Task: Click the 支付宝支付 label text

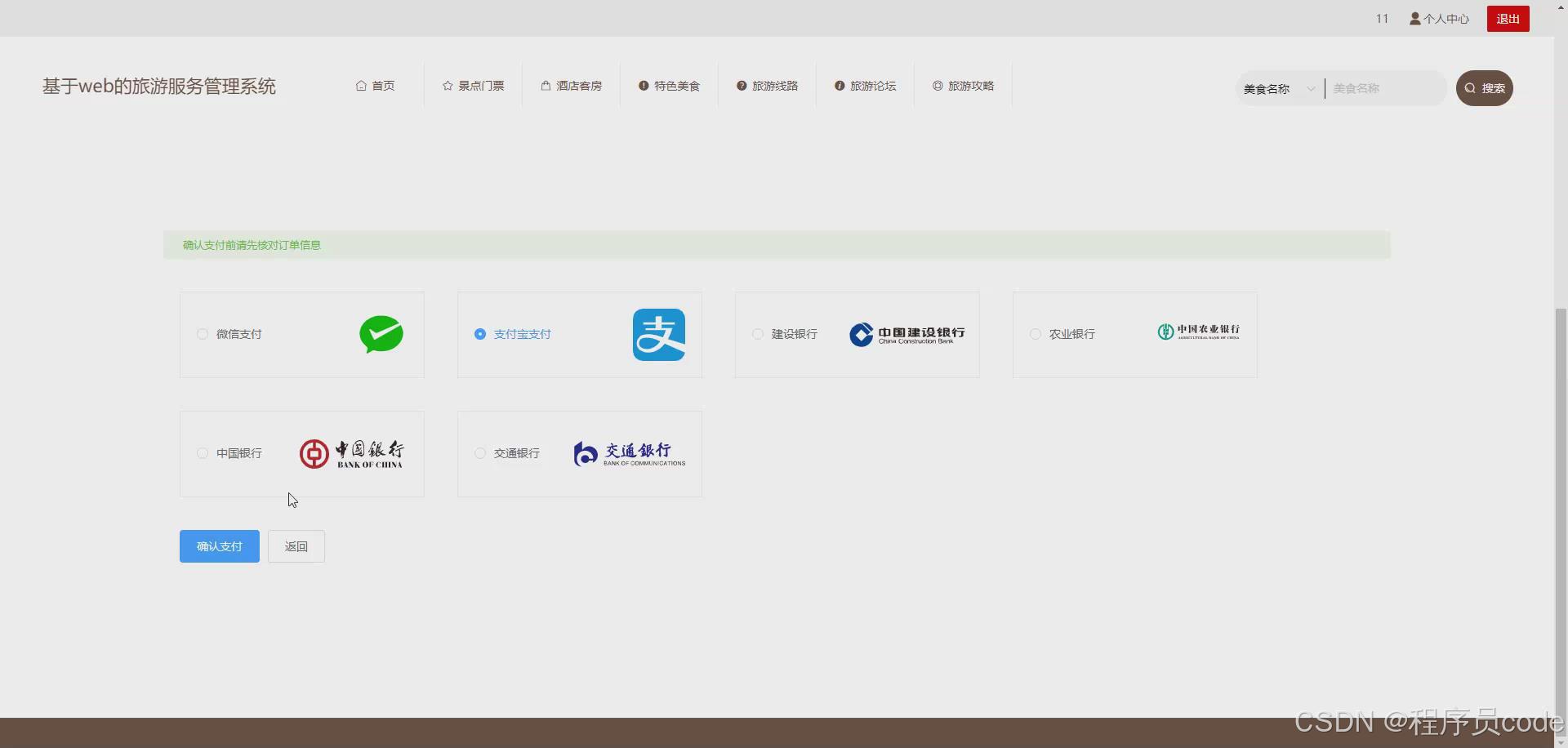Action: tap(523, 334)
